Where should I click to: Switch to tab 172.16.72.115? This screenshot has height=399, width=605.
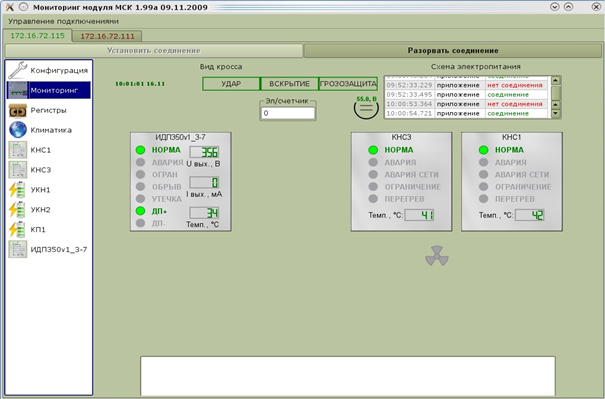[x=37, y=36]
